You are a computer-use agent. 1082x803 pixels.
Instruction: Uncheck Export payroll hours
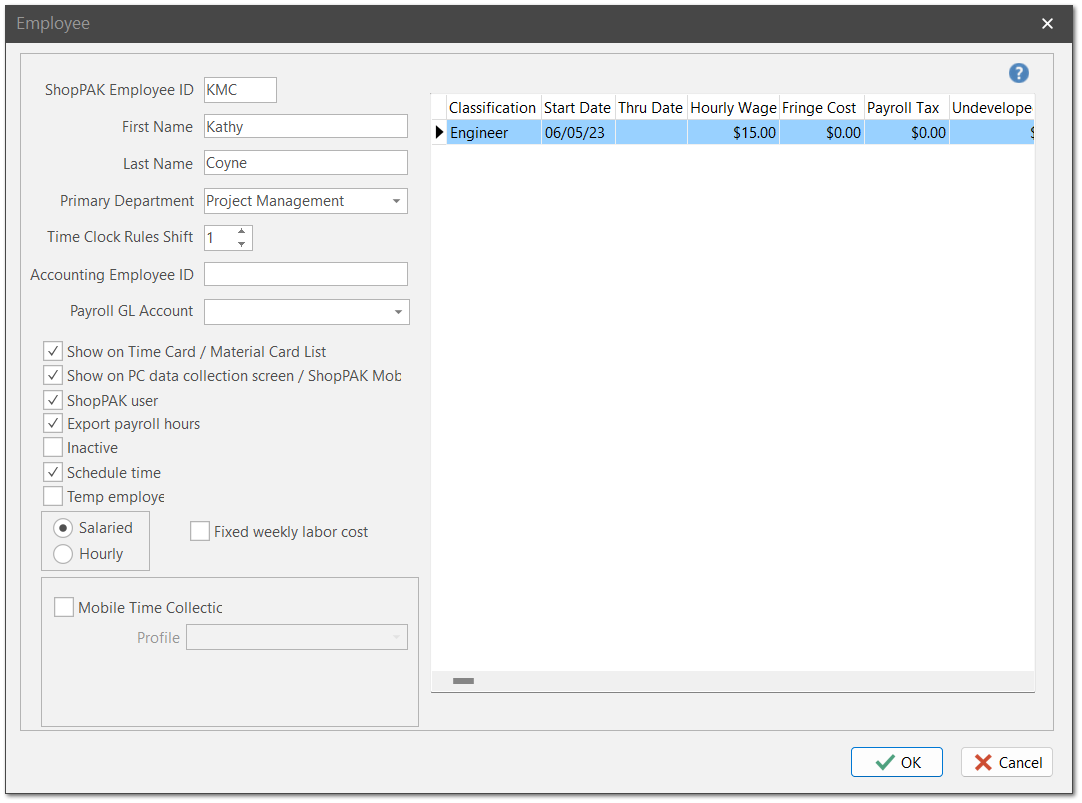pyautogui.click(x=54, y=424)
